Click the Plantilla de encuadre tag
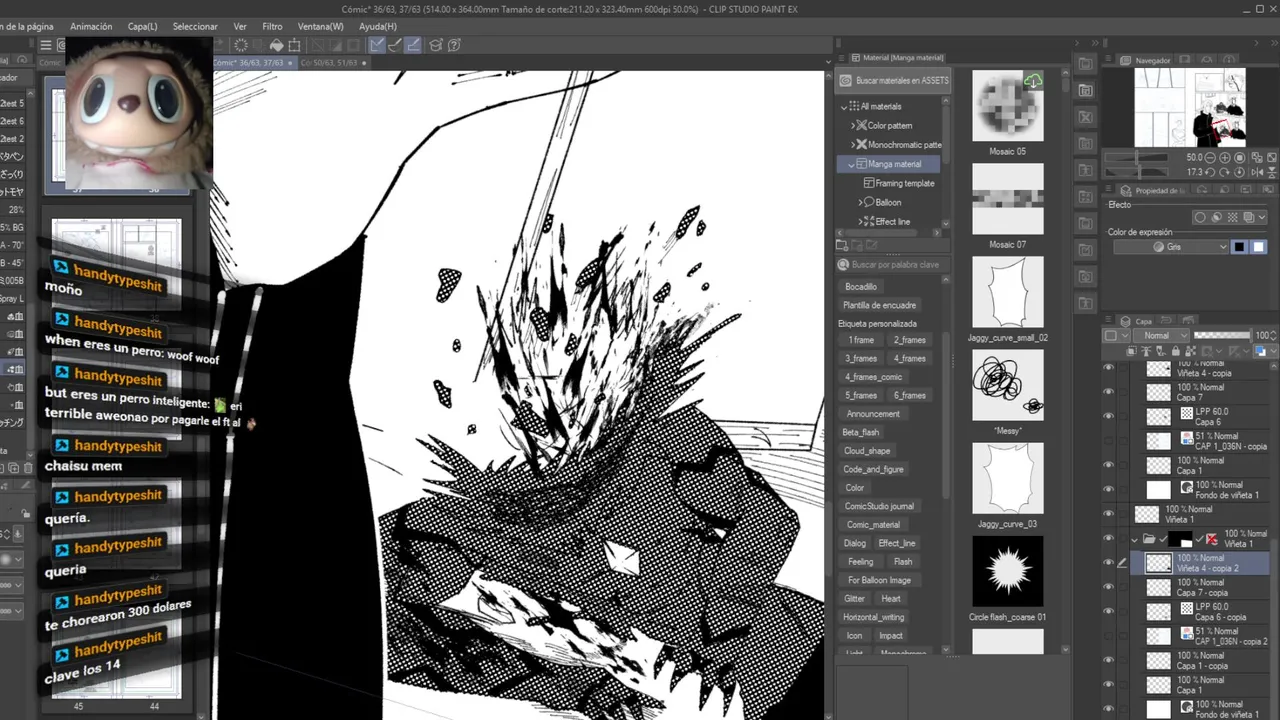The width and height of the screenshot is (1280, 720). [880, 305]
